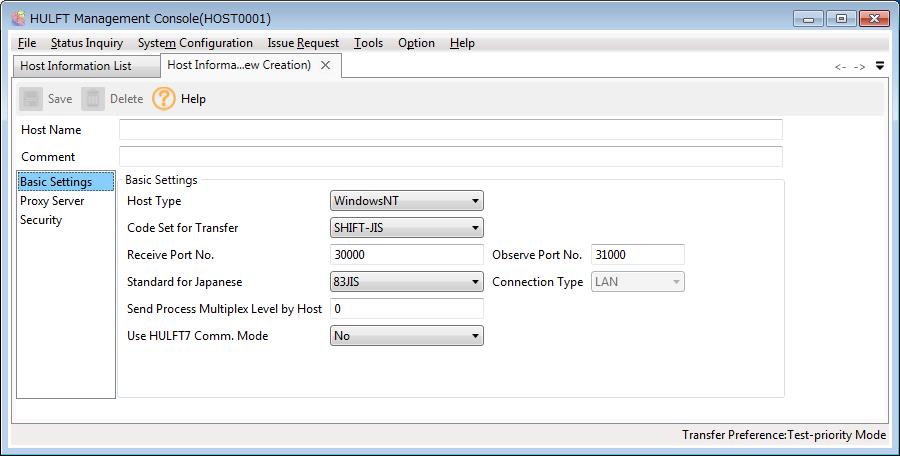Open the Issue Request menu
Viewport: 900px width, 456px height.
[303, 43]
